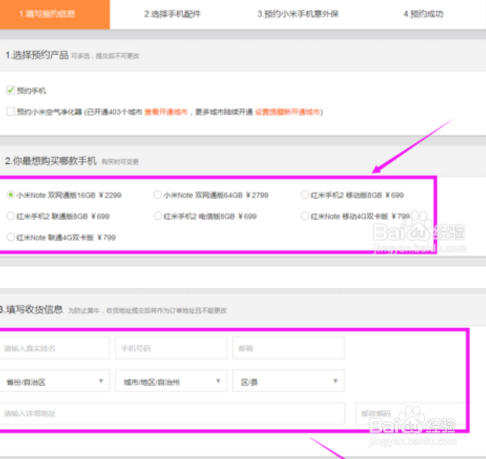
Task: Click the 邮政编码 postal code field
Action: 411,413
